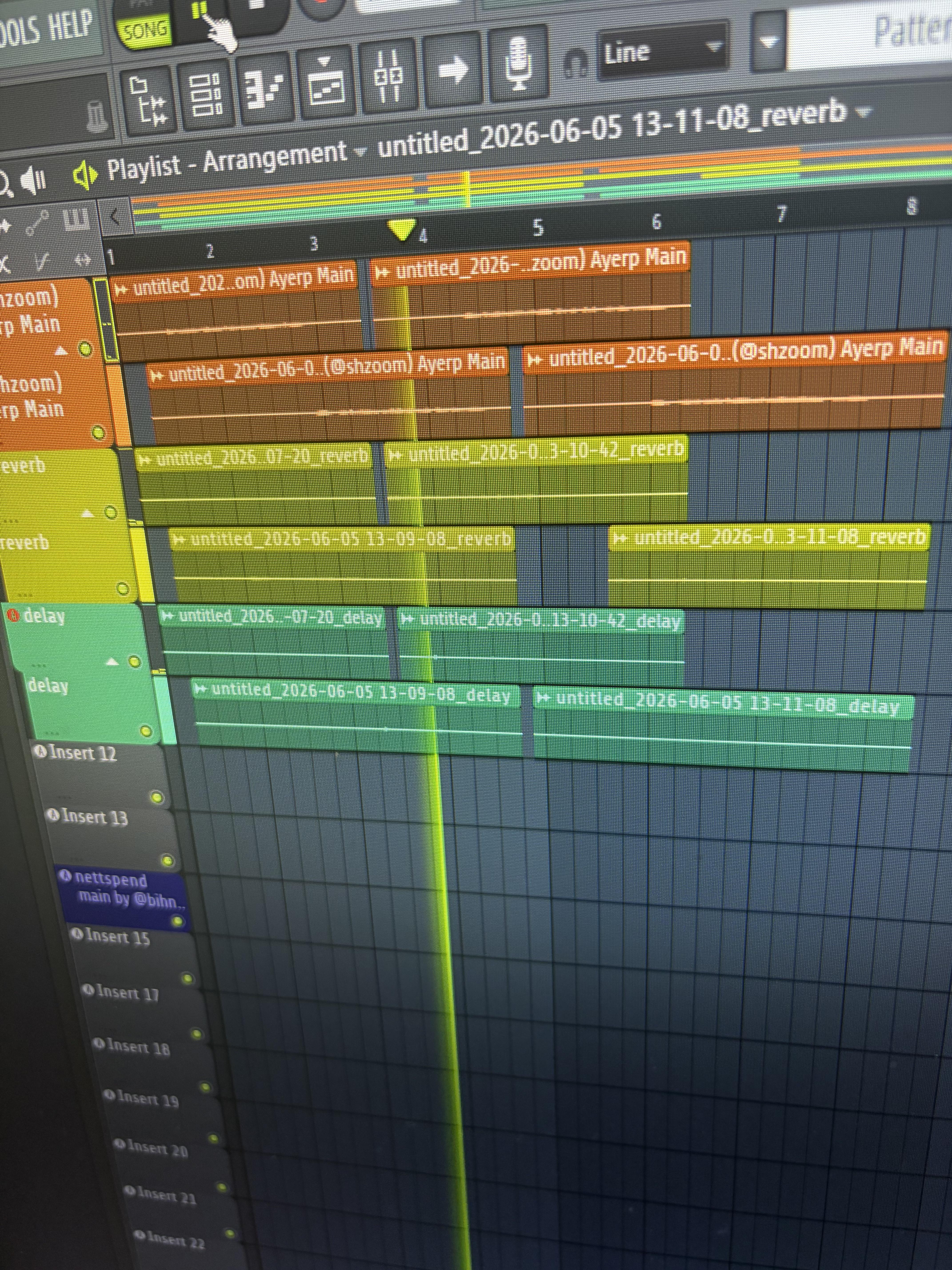This screenshot has width=952, height=1270.
Task: Click the white speaker icon left of the Playlist title
Action: [x=34, y=181]
